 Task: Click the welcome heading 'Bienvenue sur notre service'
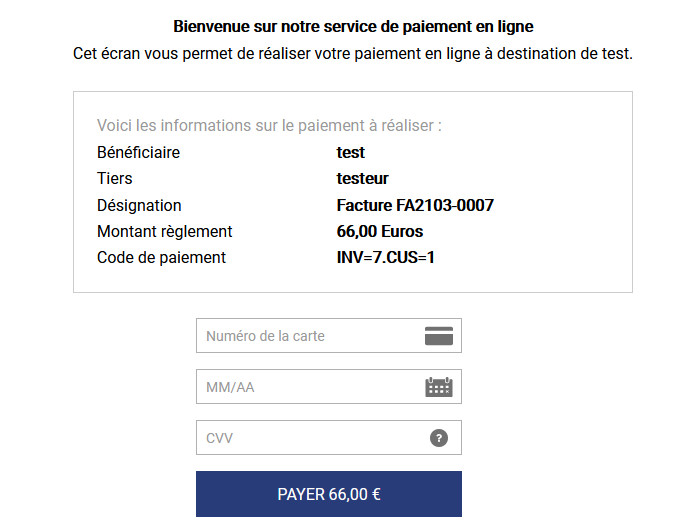(x=353, y=27)
